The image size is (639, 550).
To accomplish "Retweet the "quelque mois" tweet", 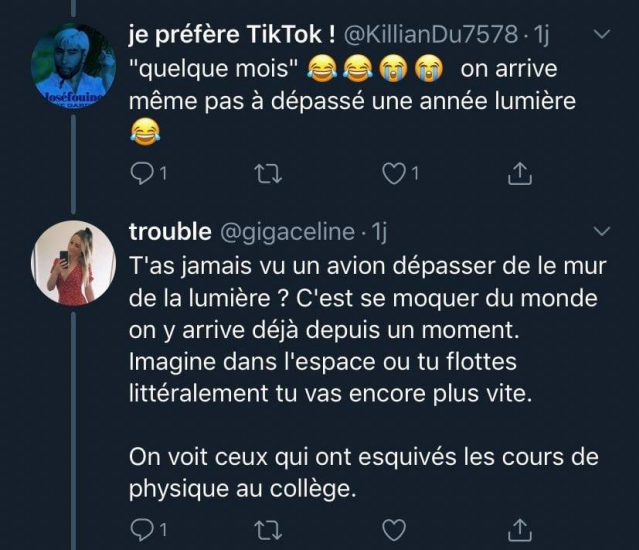I will (x=268, y=174).
